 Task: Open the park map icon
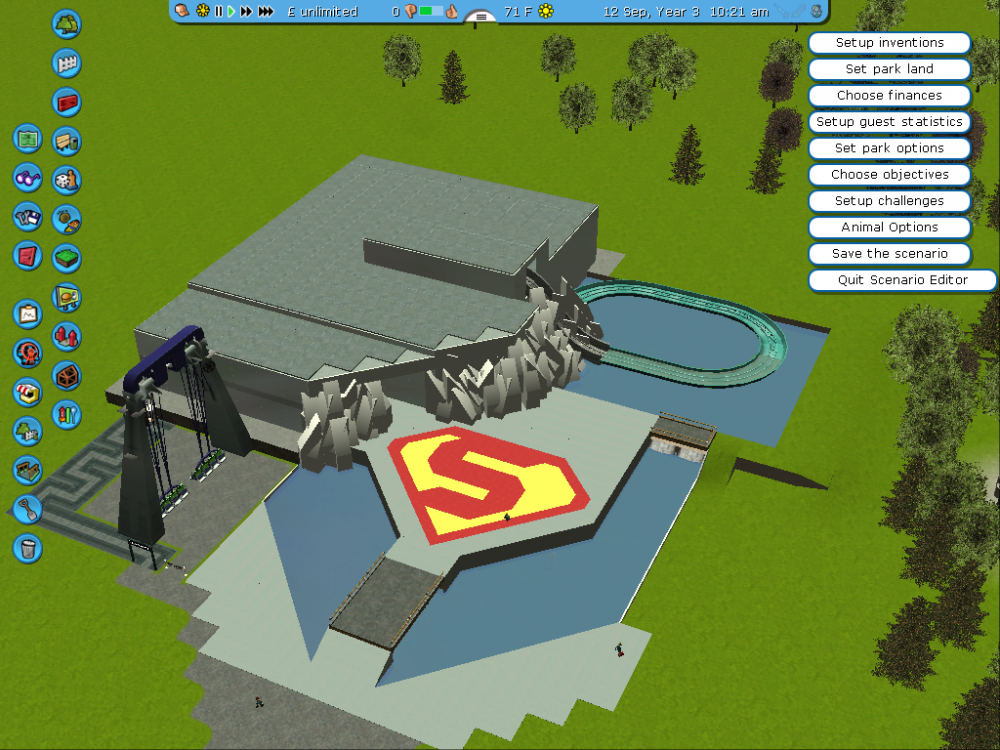(28, 138)
